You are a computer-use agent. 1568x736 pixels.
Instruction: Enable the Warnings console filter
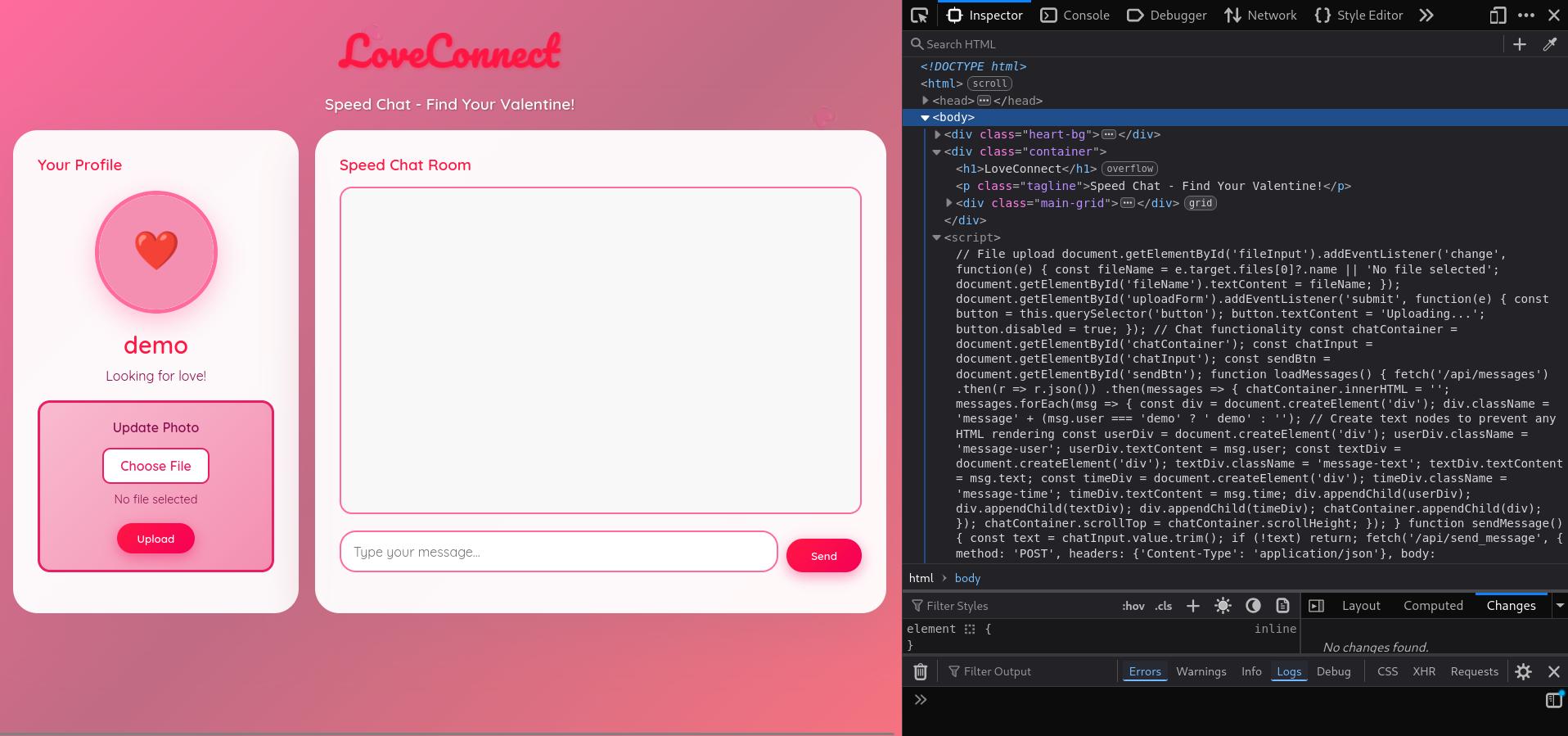coord(1201,672)
